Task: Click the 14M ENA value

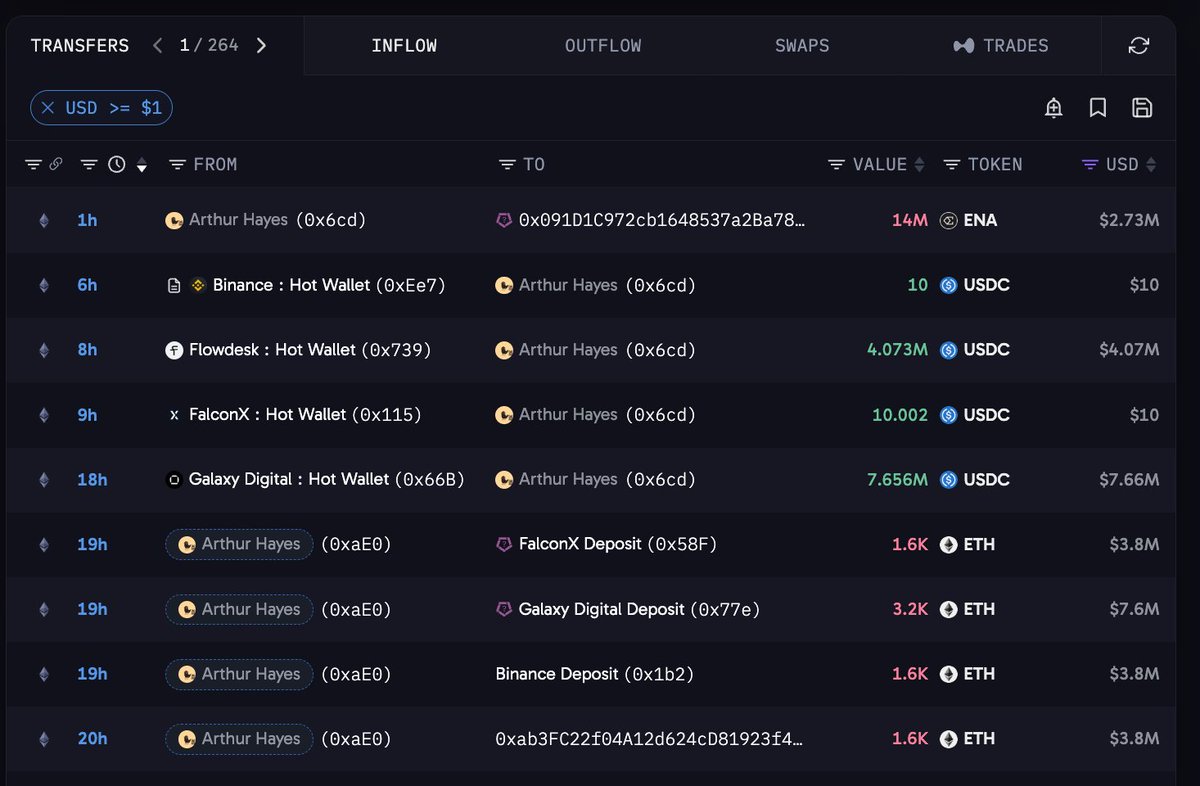Action: point(909,220)
